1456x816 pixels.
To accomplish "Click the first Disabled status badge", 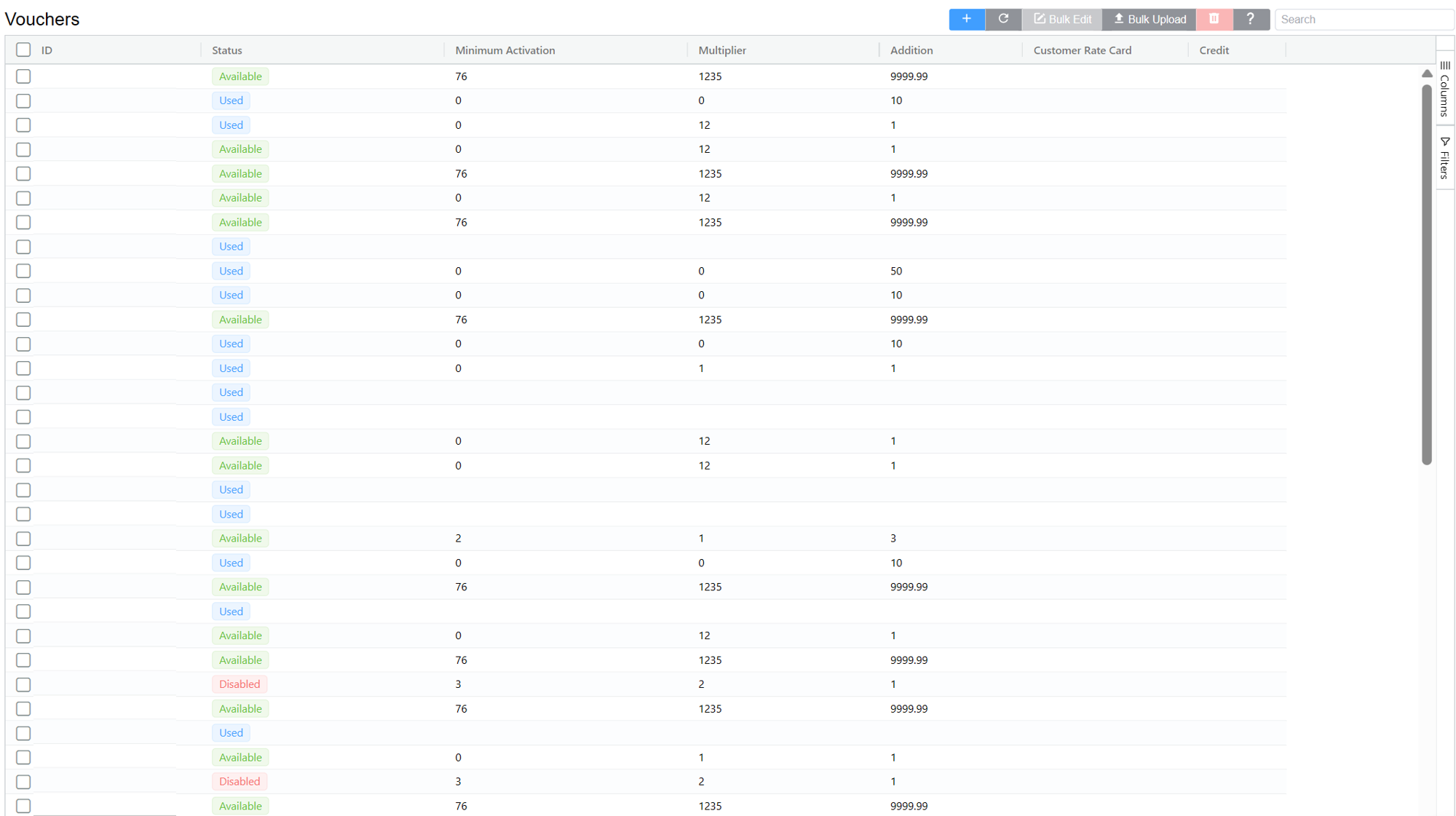I will 240,684.
